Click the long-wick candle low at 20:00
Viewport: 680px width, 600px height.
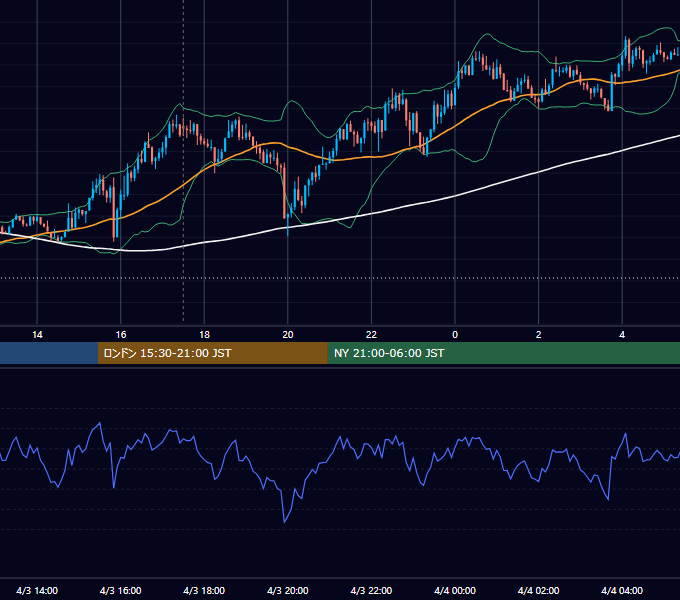[288, 234]
